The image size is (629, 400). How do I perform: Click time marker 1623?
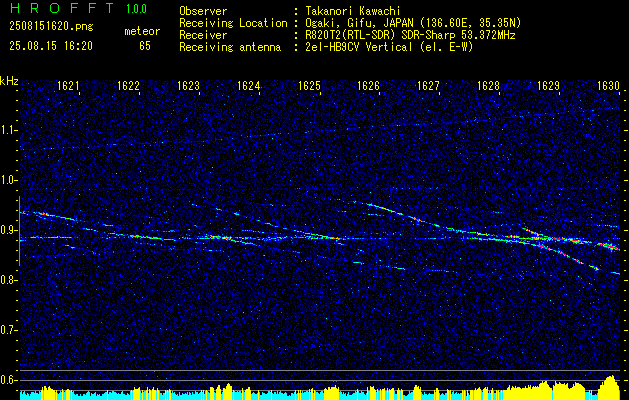coord(189,86)
